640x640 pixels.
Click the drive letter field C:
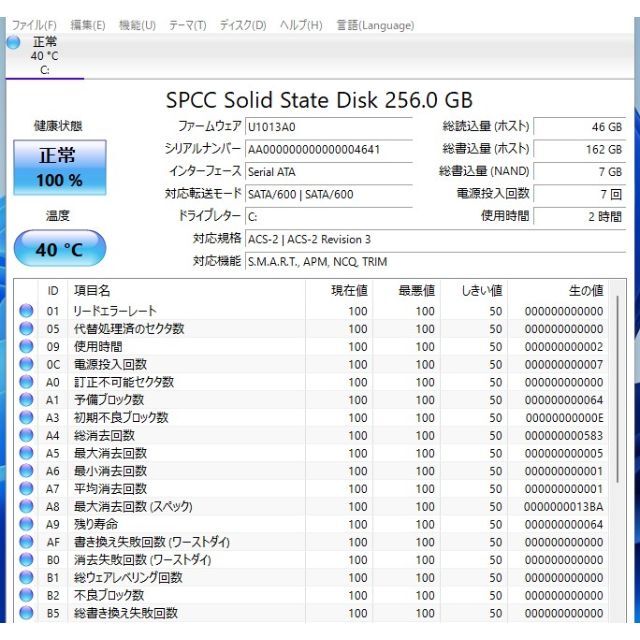tap(329, 217)
